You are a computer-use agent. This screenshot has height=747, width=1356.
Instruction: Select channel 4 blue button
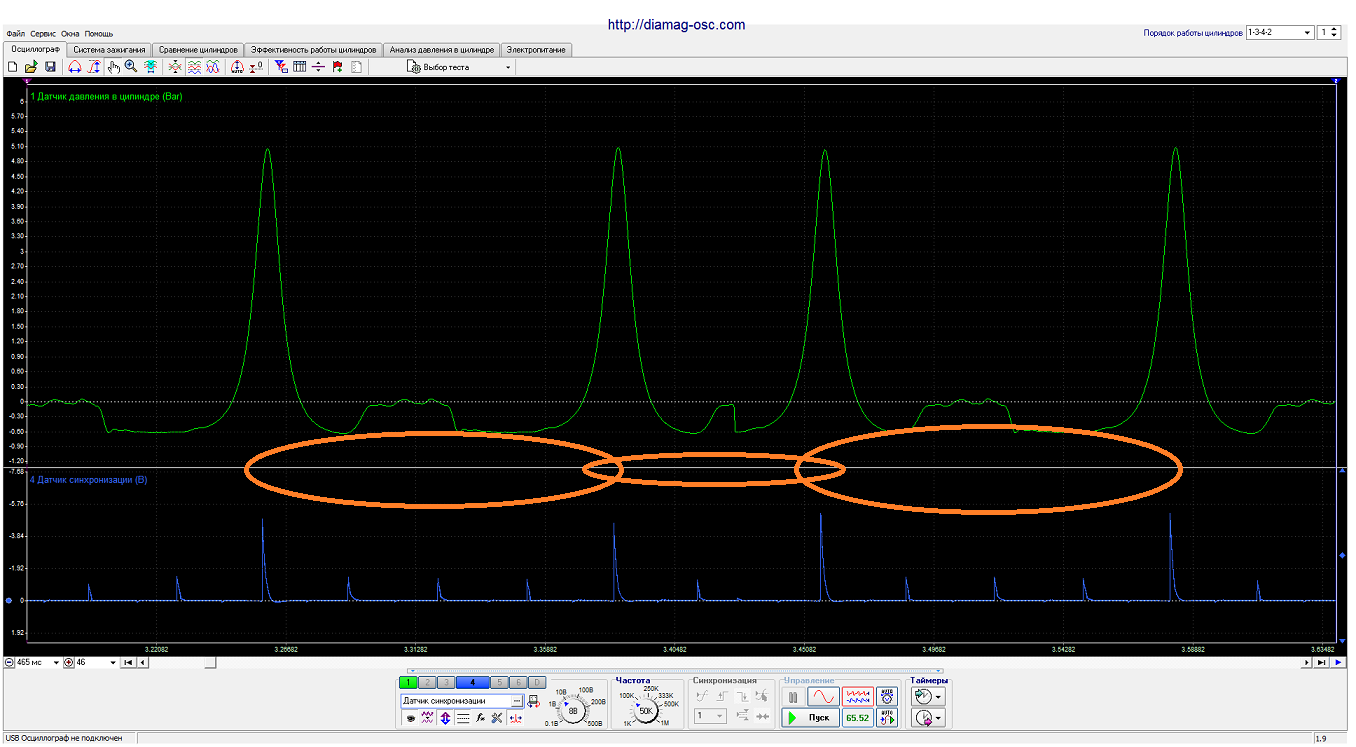(473, 683)
